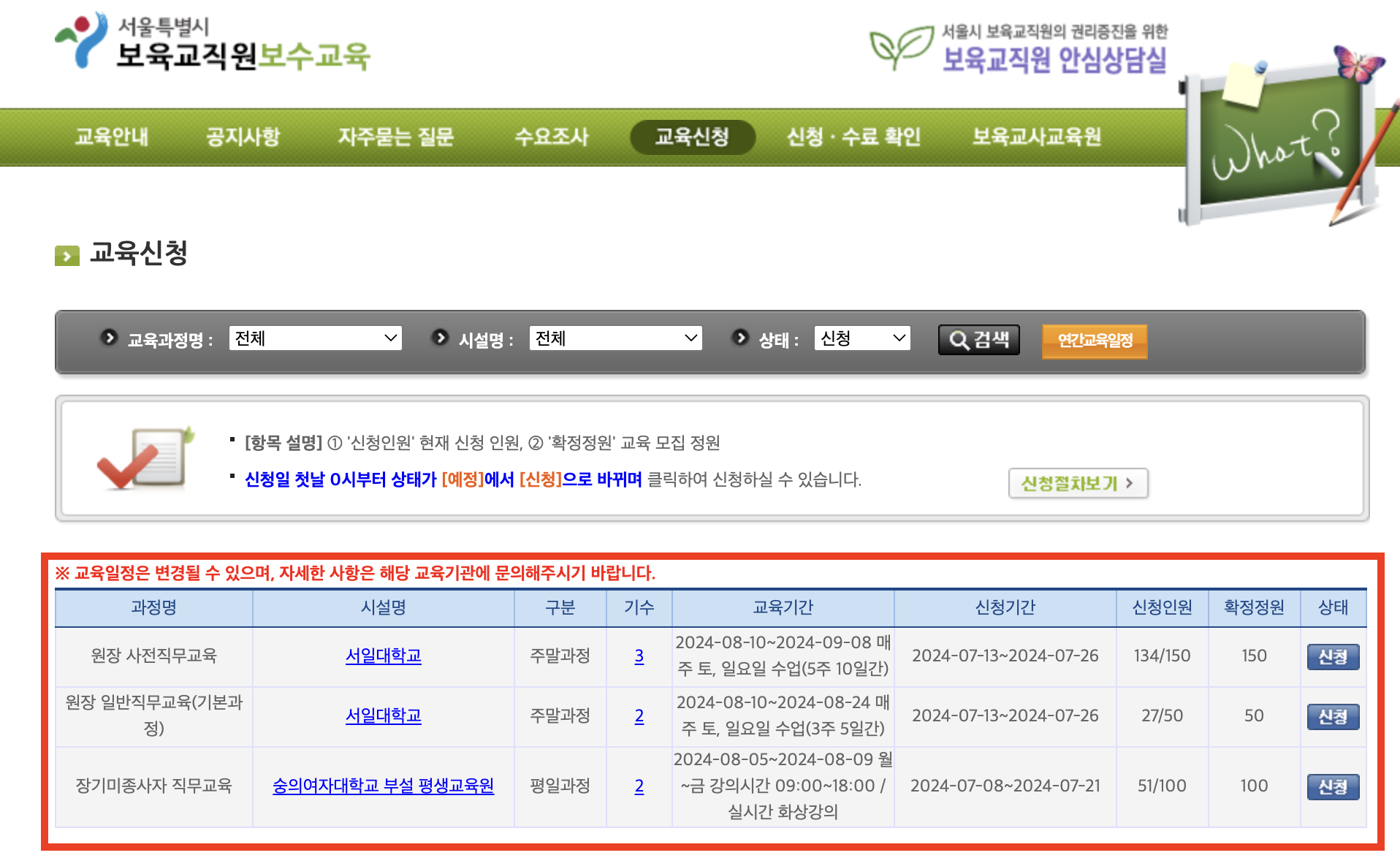
Task: Click the red checkmark clipboard icon
Action: coord(142,455)
